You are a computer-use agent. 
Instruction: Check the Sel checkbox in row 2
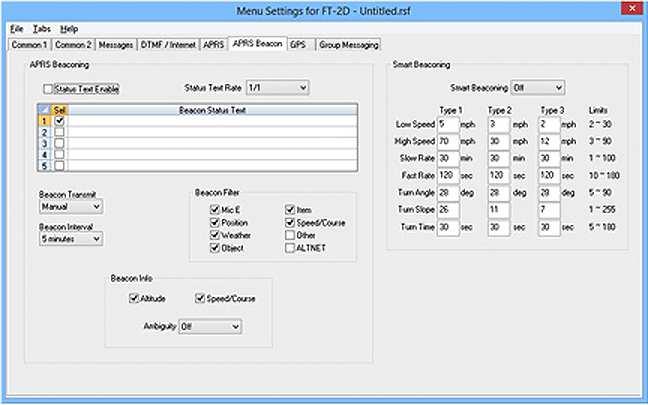60,132
